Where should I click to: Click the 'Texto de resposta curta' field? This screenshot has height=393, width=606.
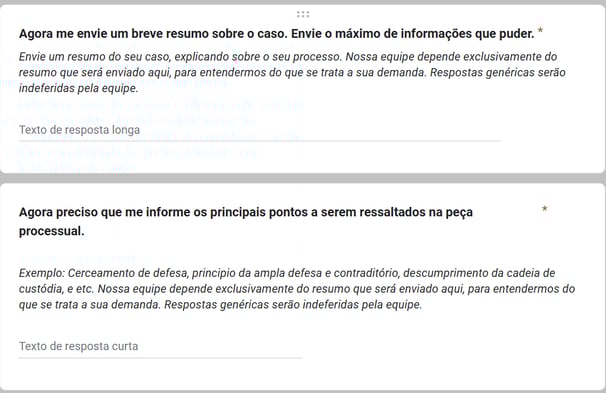pyautogui.click(x=160, y=346)
